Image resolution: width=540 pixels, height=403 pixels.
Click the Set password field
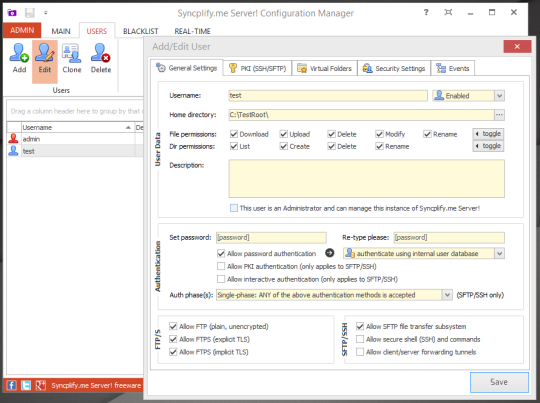pyautogui.click(x=271, y=237)
